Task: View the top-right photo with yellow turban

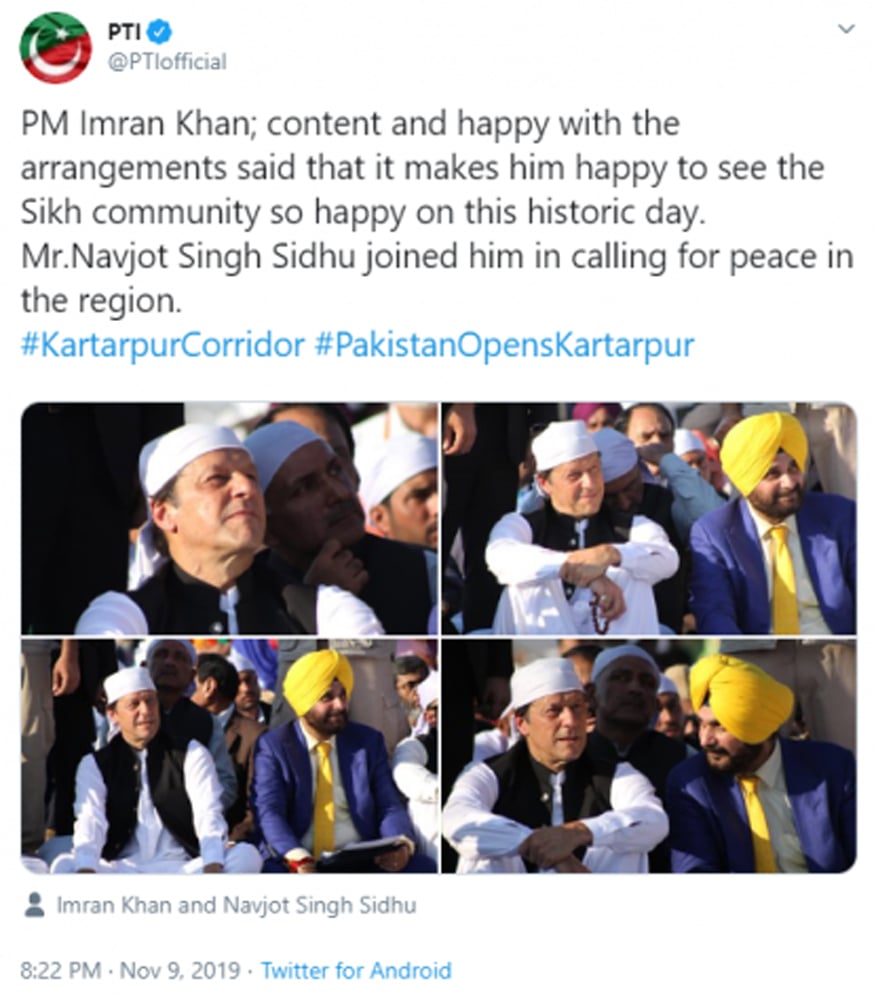Action: click(649, 518)
